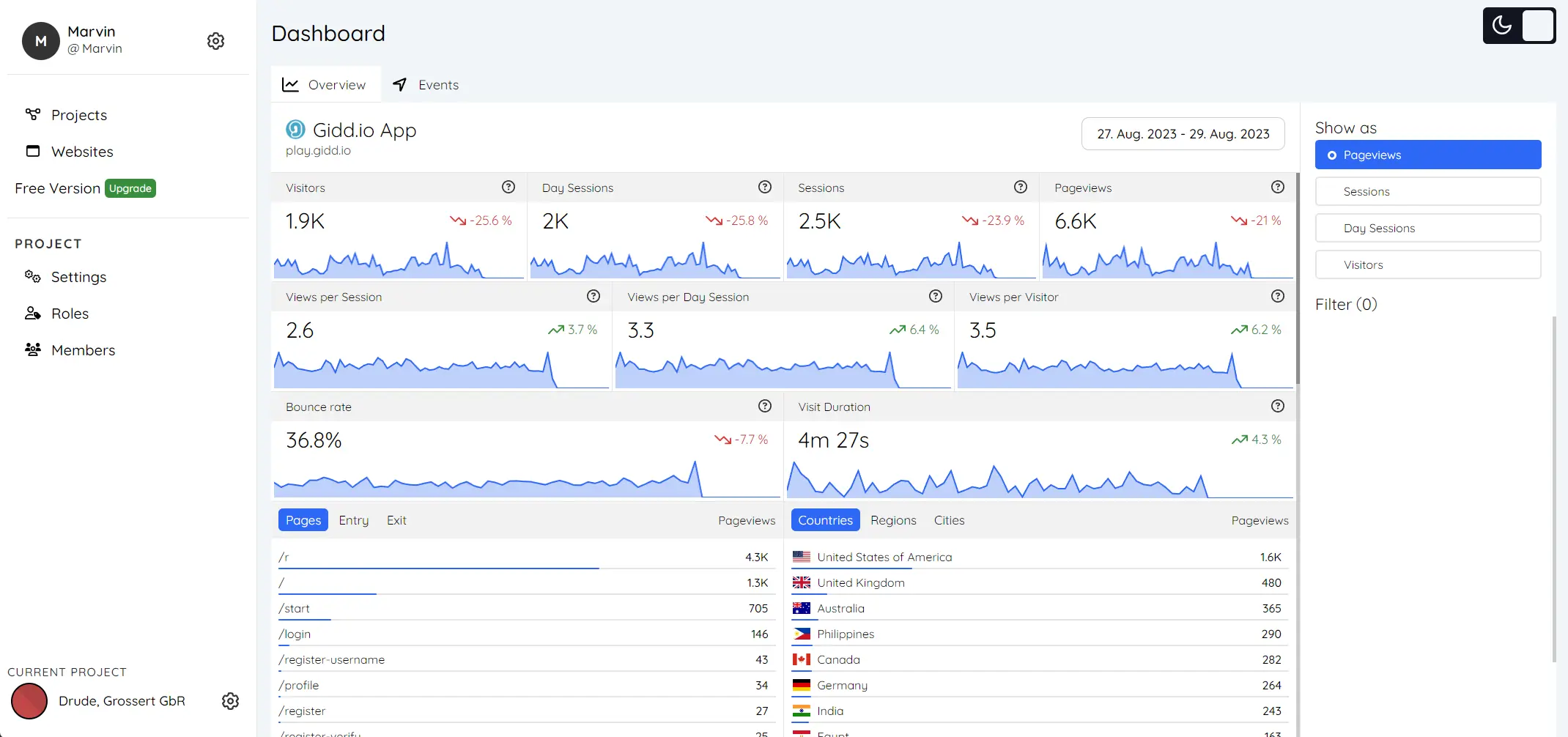Click help icon for Views per Session
This screenshot has width=1568, height=737.
(x=593, y=297)
